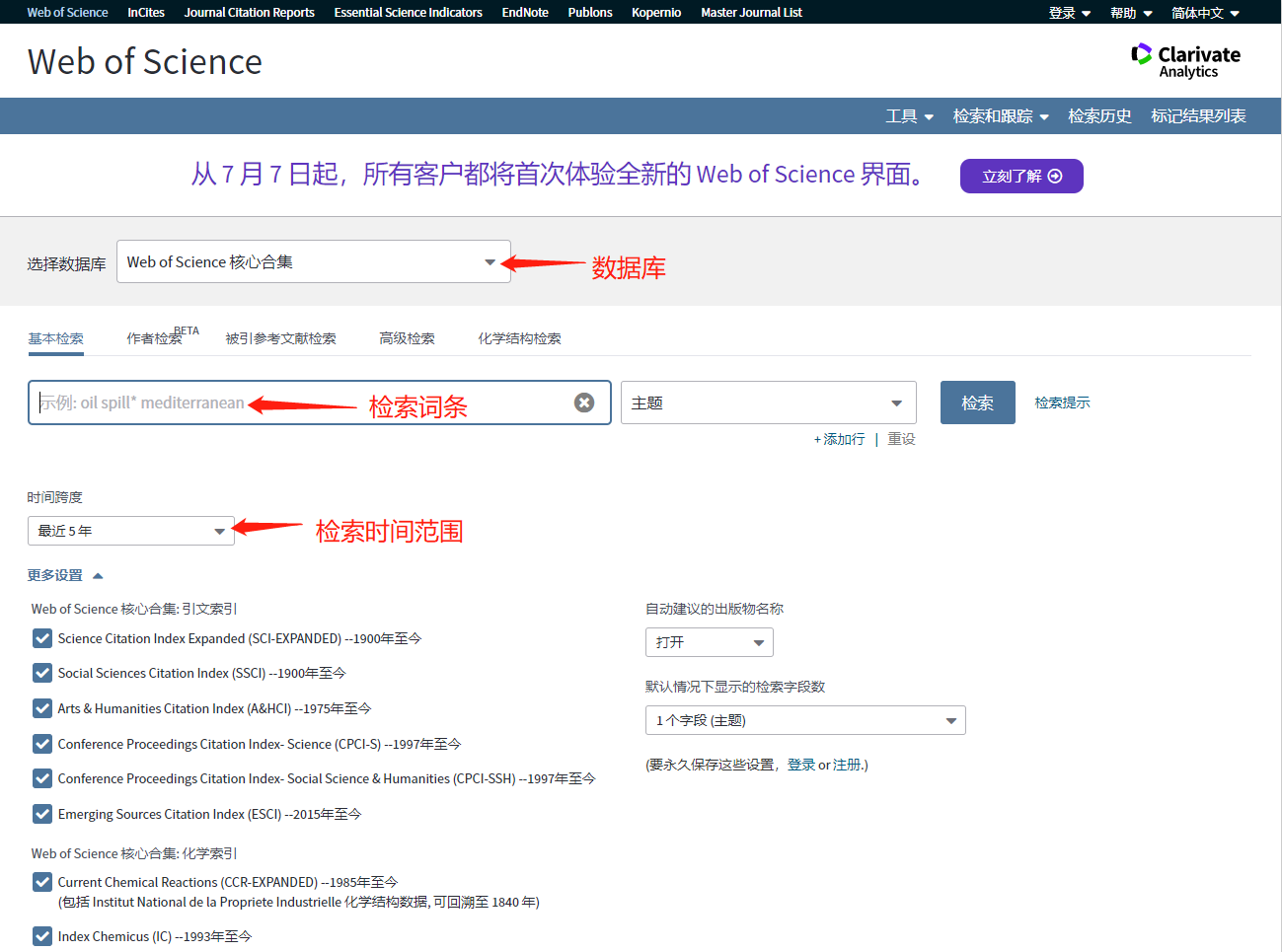1282x952 pixels.
Task: Click 重设 to reset the search form
Action: click(901, 439)
